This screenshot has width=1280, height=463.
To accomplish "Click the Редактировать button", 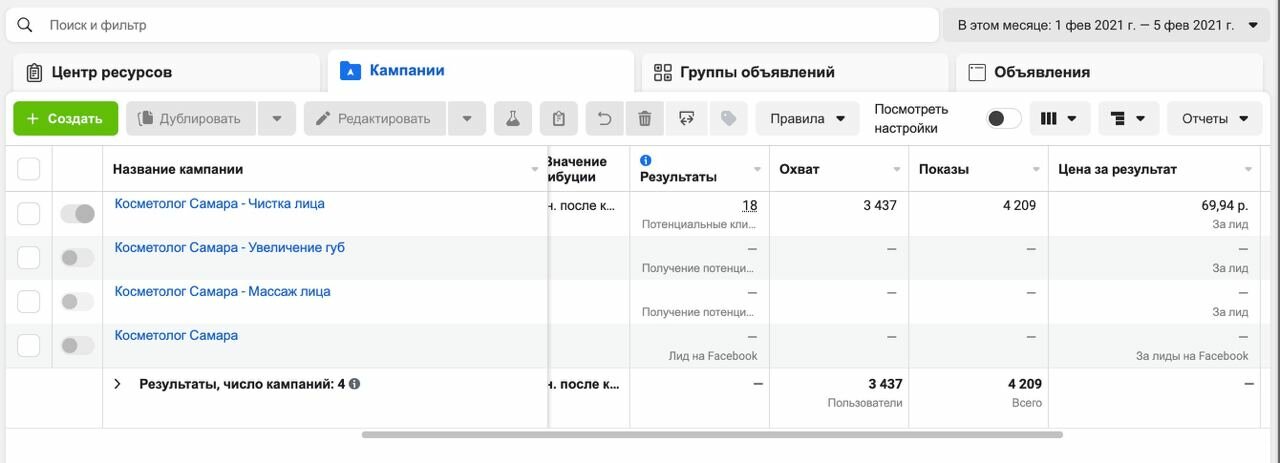I will [375, 118].
